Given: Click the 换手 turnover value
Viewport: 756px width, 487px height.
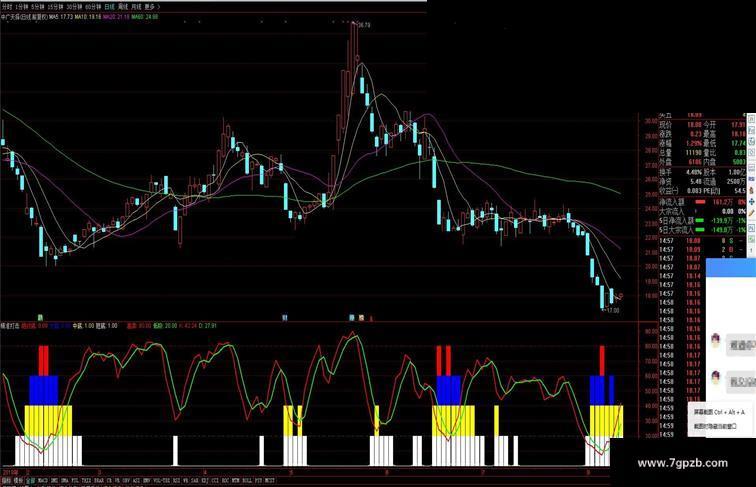Looking at the screenshot, I should coord(694,172).
